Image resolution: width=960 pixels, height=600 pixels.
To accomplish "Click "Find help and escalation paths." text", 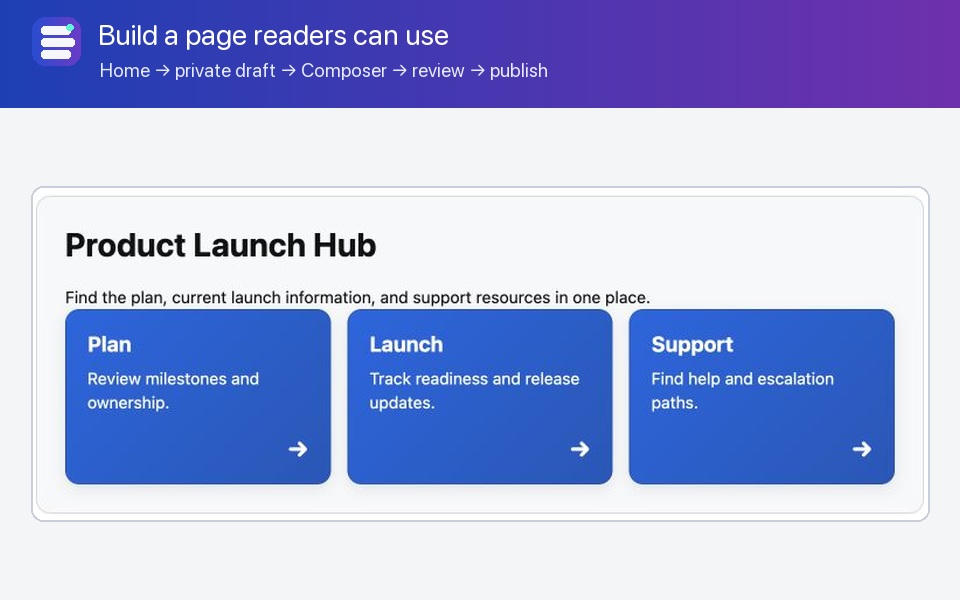I will tap(743, 391).
